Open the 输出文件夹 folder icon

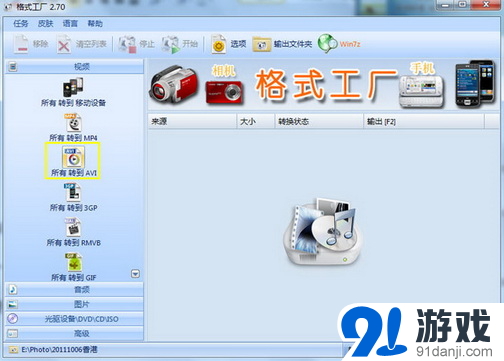pos(262,45)
